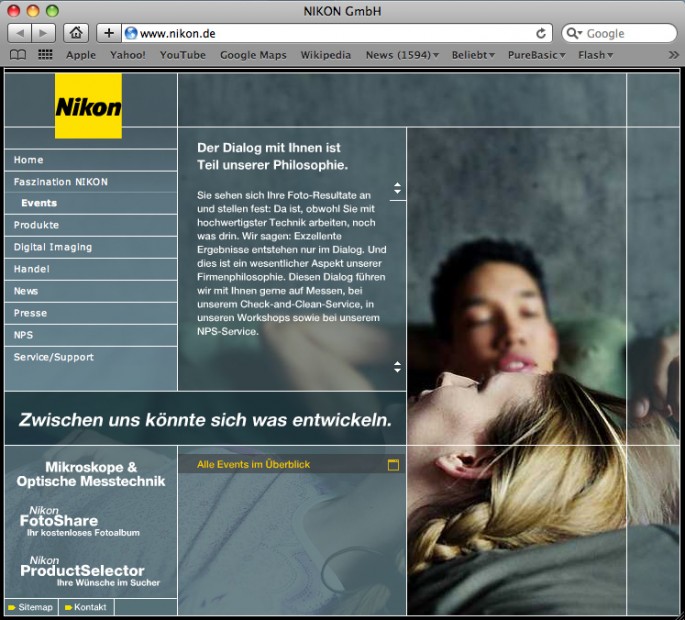Click the couple photo on the right
This screenshot has width=685, height=620.
516,371
